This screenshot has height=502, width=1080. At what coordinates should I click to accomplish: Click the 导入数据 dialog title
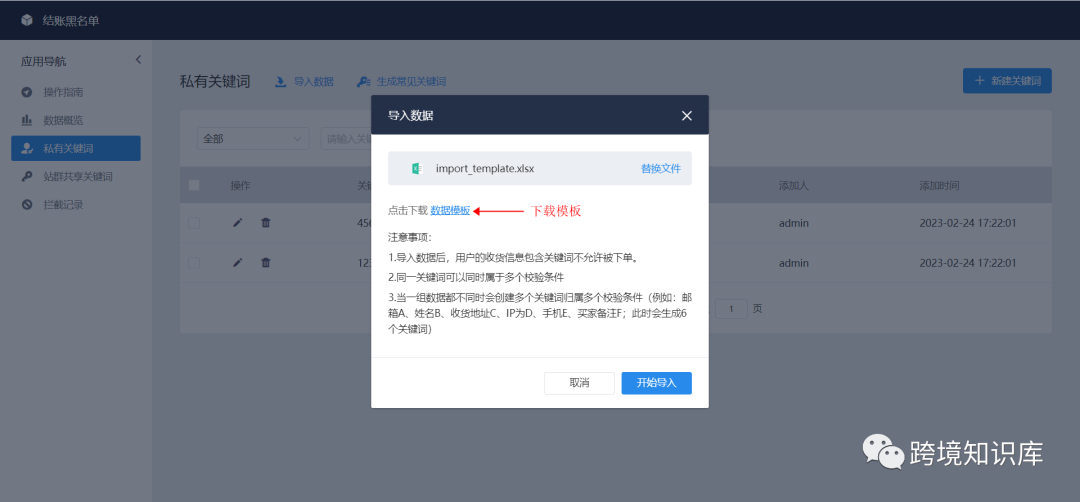[x=411, y=116]
